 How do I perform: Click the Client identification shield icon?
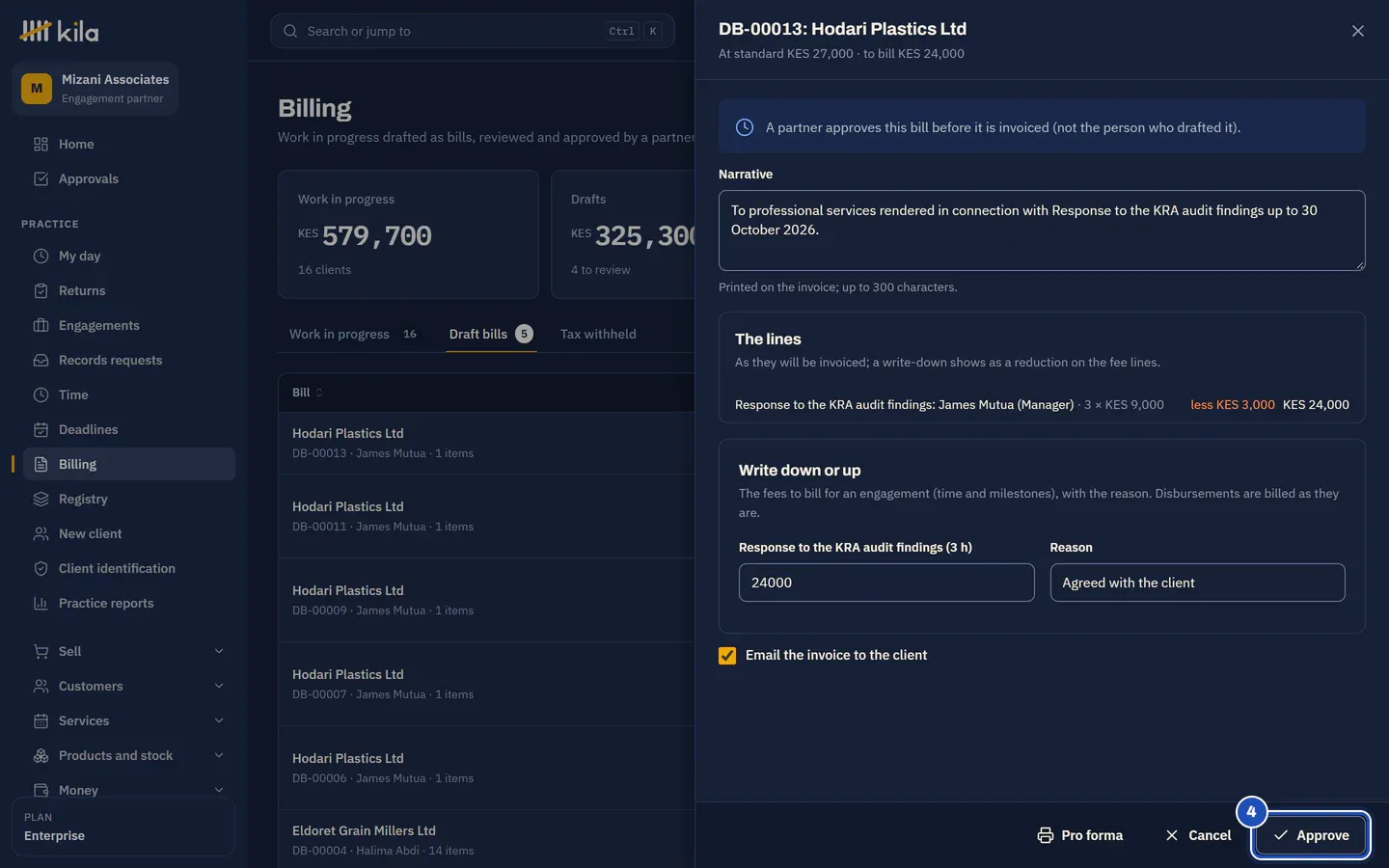coord(41,568)
